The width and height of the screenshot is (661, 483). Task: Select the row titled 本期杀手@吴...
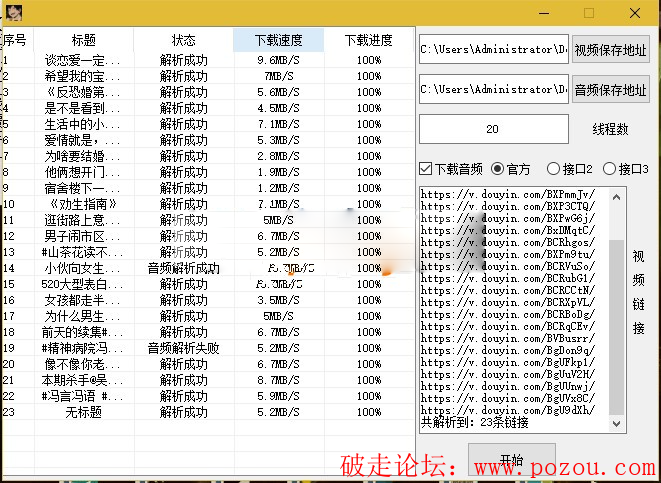click(x=209, y=381)
